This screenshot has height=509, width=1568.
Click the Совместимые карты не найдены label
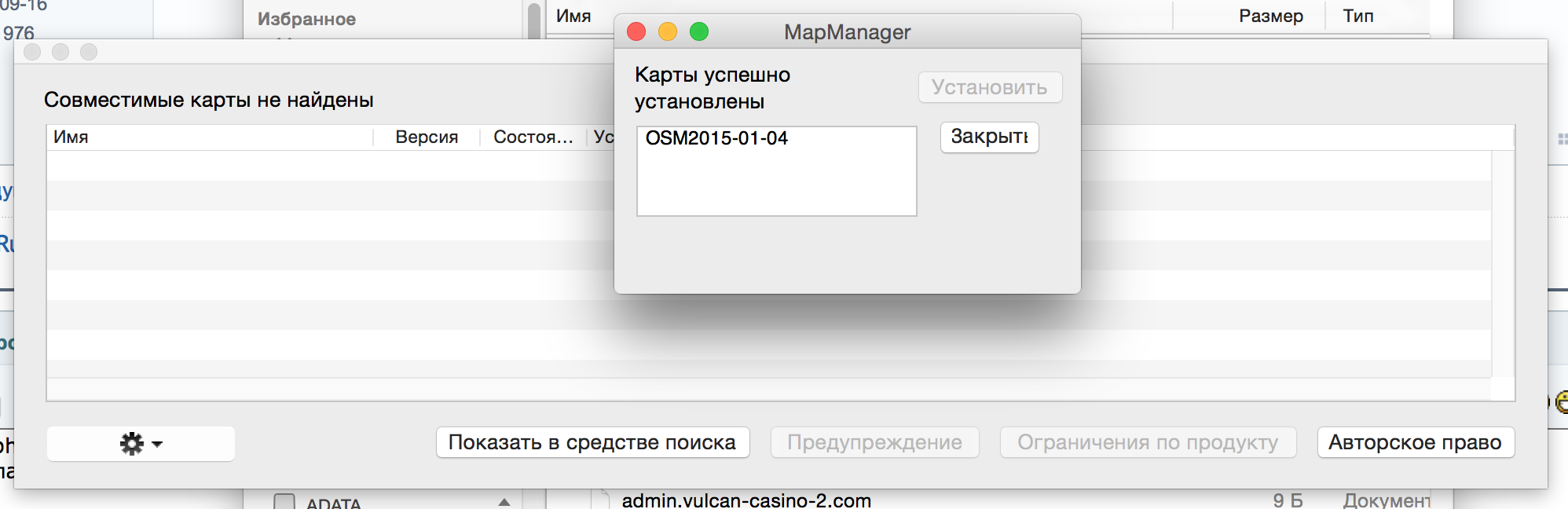point(209,100)
